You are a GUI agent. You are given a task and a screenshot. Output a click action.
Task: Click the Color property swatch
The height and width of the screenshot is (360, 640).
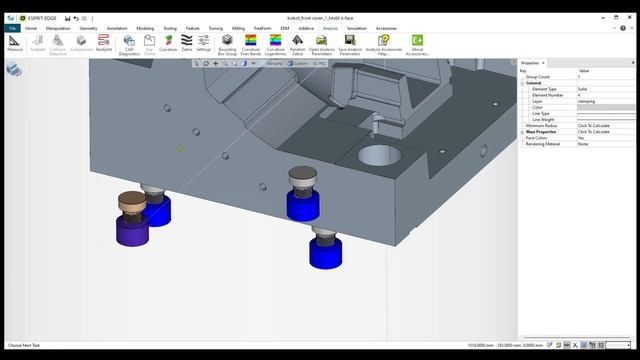click(x=606, y=107)
